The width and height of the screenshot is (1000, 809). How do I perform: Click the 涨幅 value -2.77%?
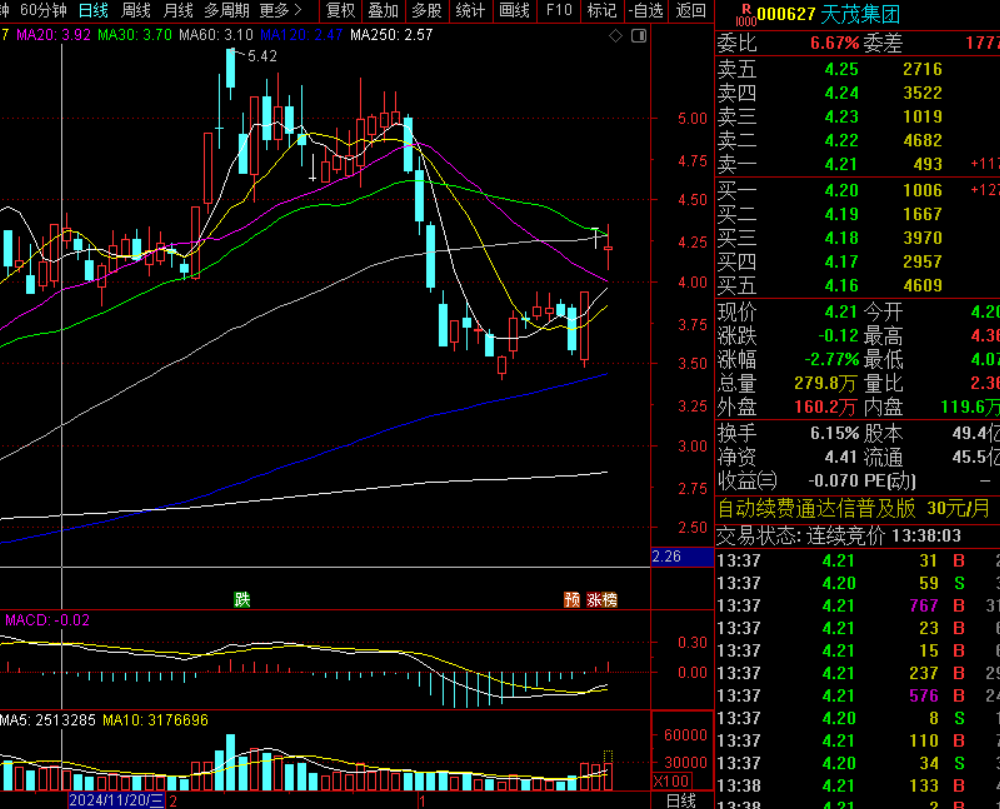coord(832,360)
